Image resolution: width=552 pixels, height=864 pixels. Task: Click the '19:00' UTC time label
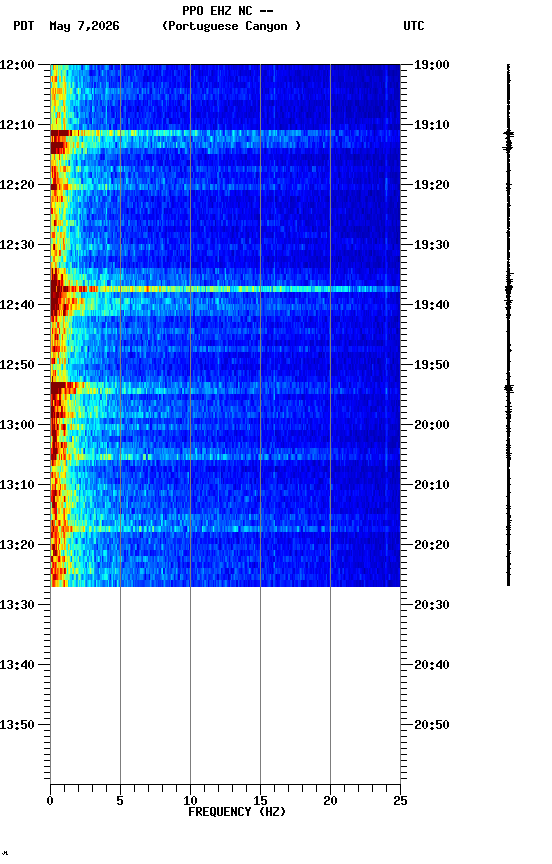tap(432, 65)
